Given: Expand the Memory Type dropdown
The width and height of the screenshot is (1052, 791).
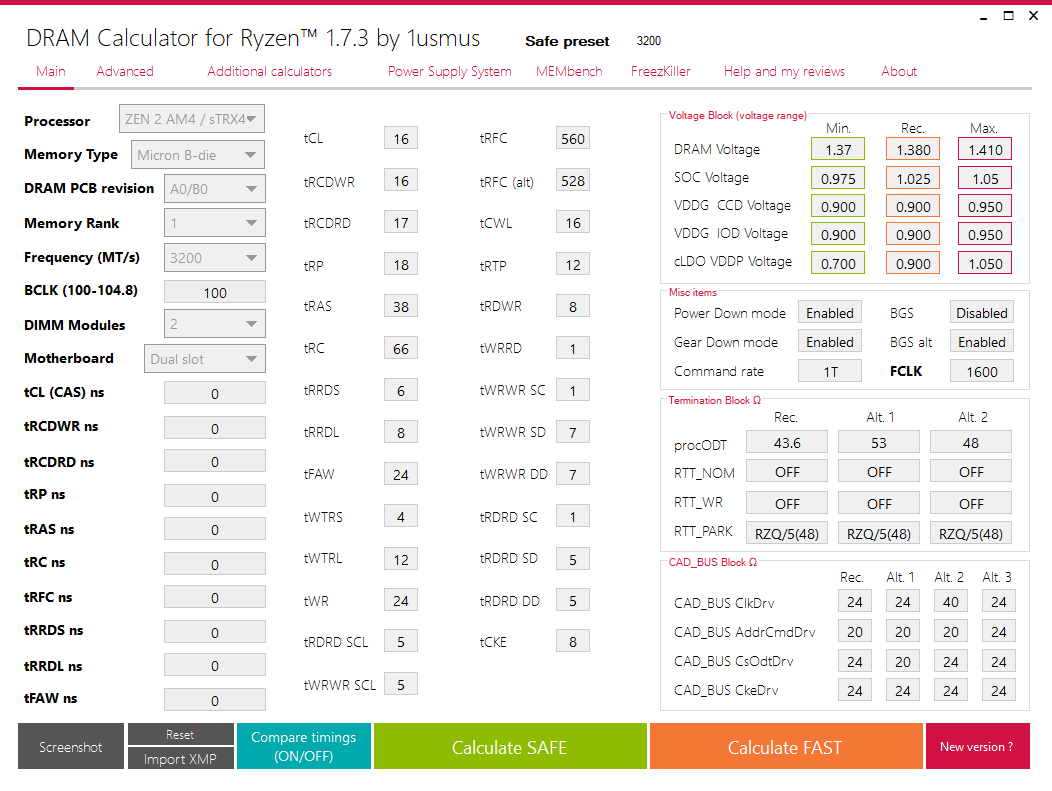Looking at the screenshot, I should [x=197, y=155].
